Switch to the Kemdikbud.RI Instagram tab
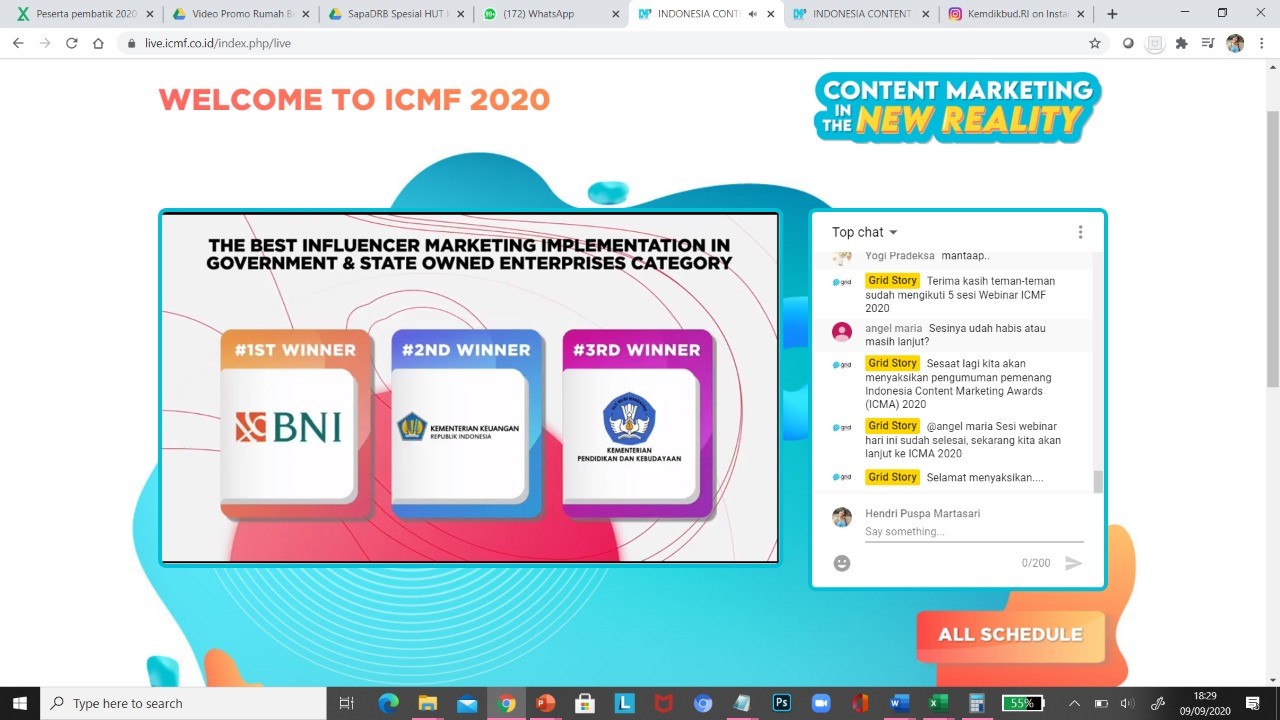This screenshot has width=1280, height=720. pos(1015,14)
